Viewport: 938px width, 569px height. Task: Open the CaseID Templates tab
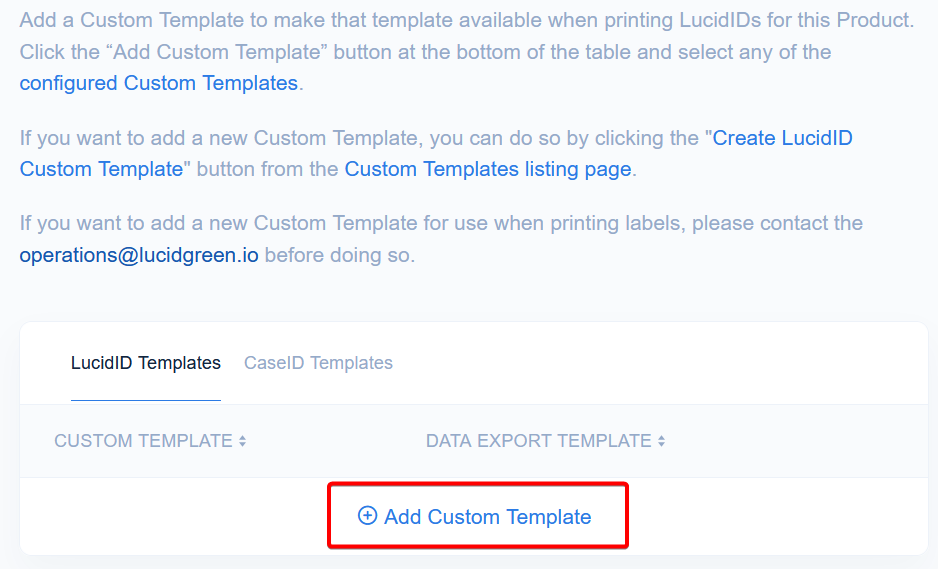coord(318,363)
